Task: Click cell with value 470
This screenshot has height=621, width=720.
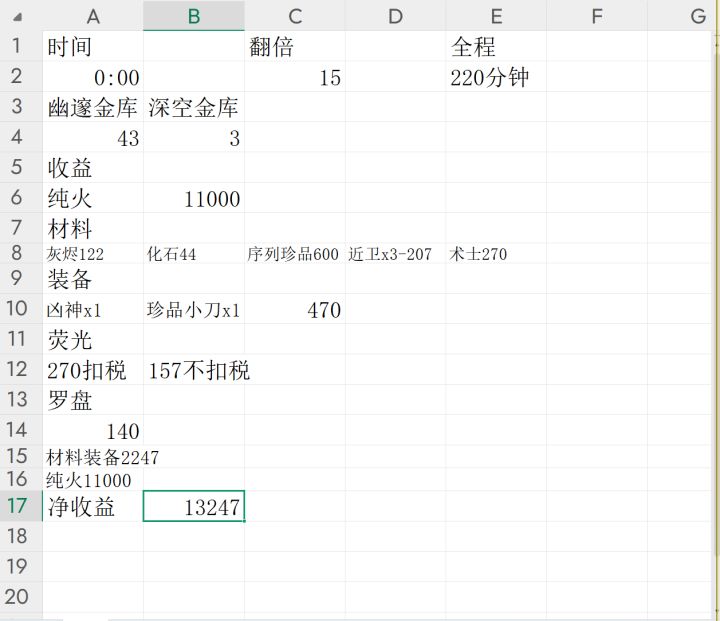Action: (x=295, y=309)
